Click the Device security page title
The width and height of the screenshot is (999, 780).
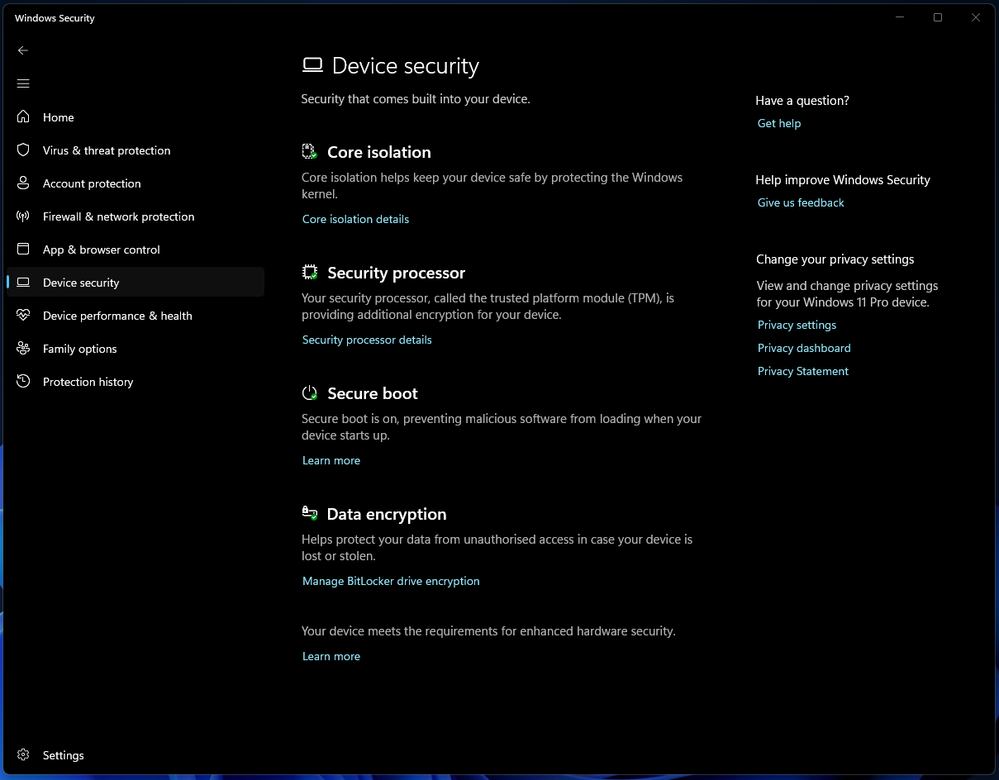406,66
